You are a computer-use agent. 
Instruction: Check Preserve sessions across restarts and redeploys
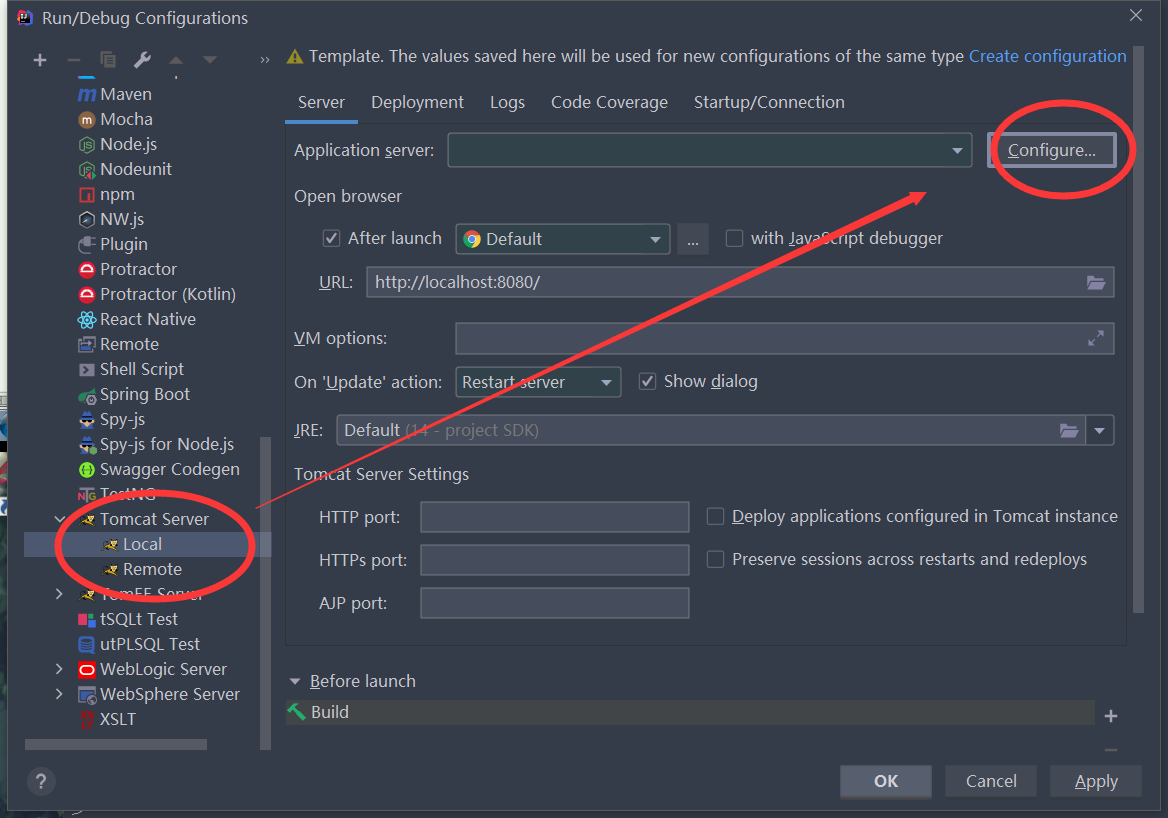click(x=715, y=559)
